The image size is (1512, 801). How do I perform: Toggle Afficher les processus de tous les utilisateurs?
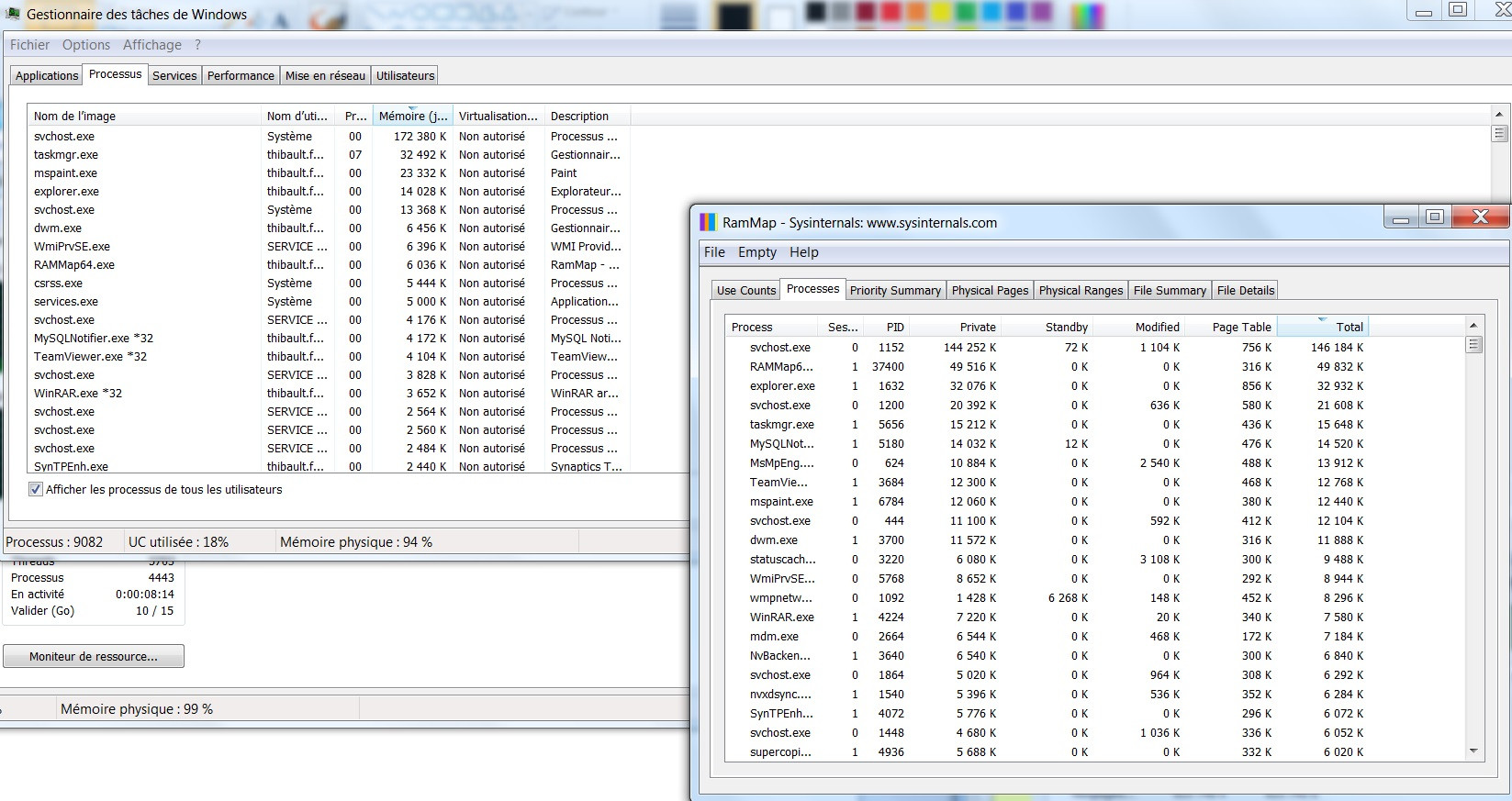(36, 489)
